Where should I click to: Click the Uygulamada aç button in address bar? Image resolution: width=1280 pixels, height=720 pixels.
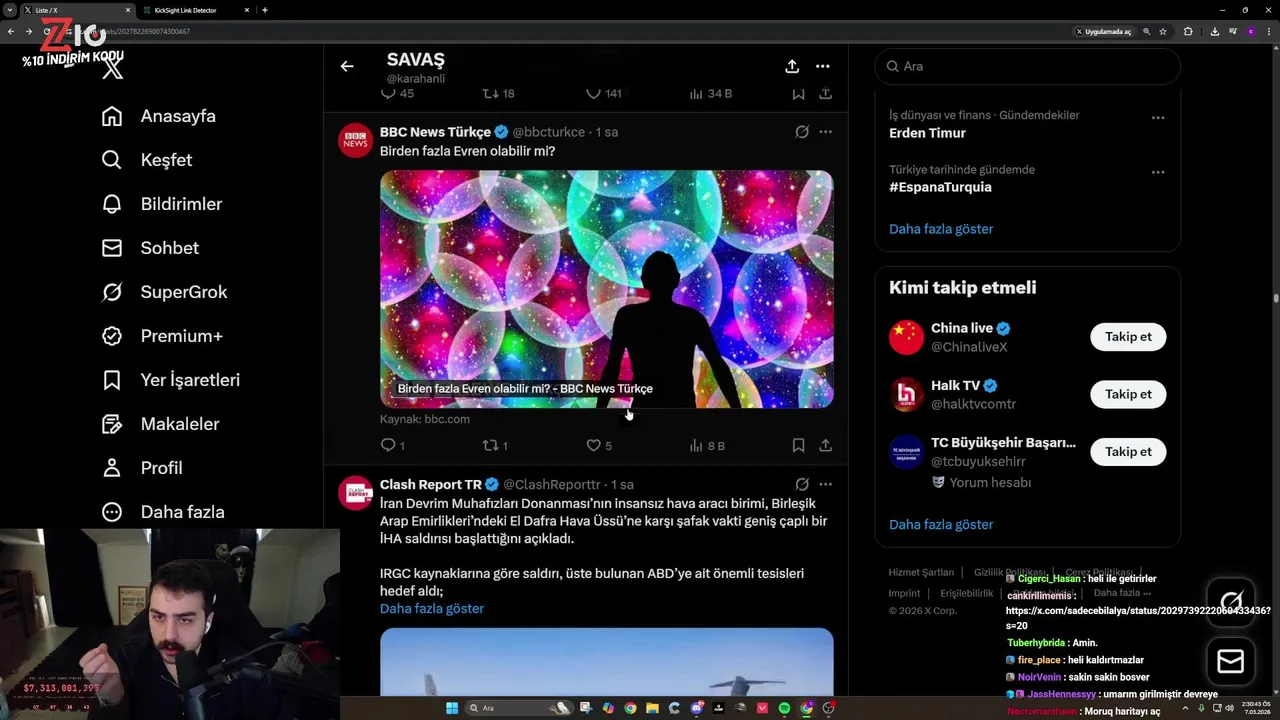pyautogui.click(x=1104, y=31)
